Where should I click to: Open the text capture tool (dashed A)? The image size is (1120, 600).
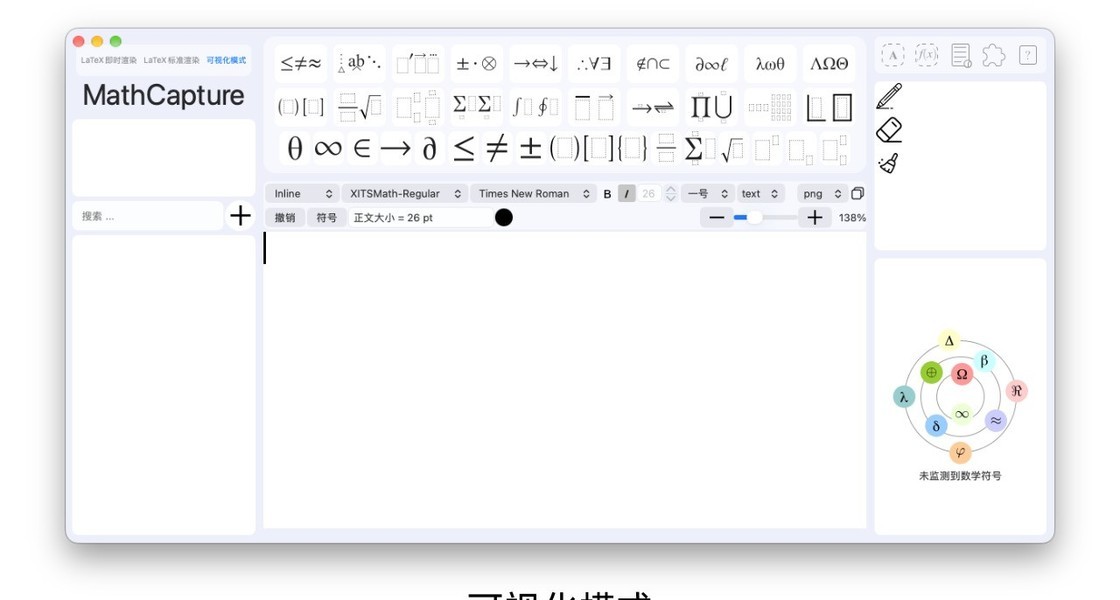click(893, 55)
